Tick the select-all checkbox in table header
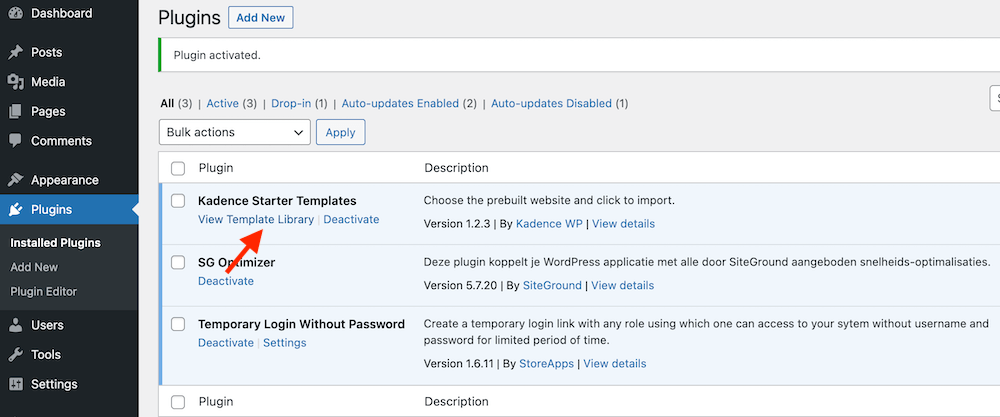Image resolution: width=1000 pixels, height=417 pixels. 178,168
